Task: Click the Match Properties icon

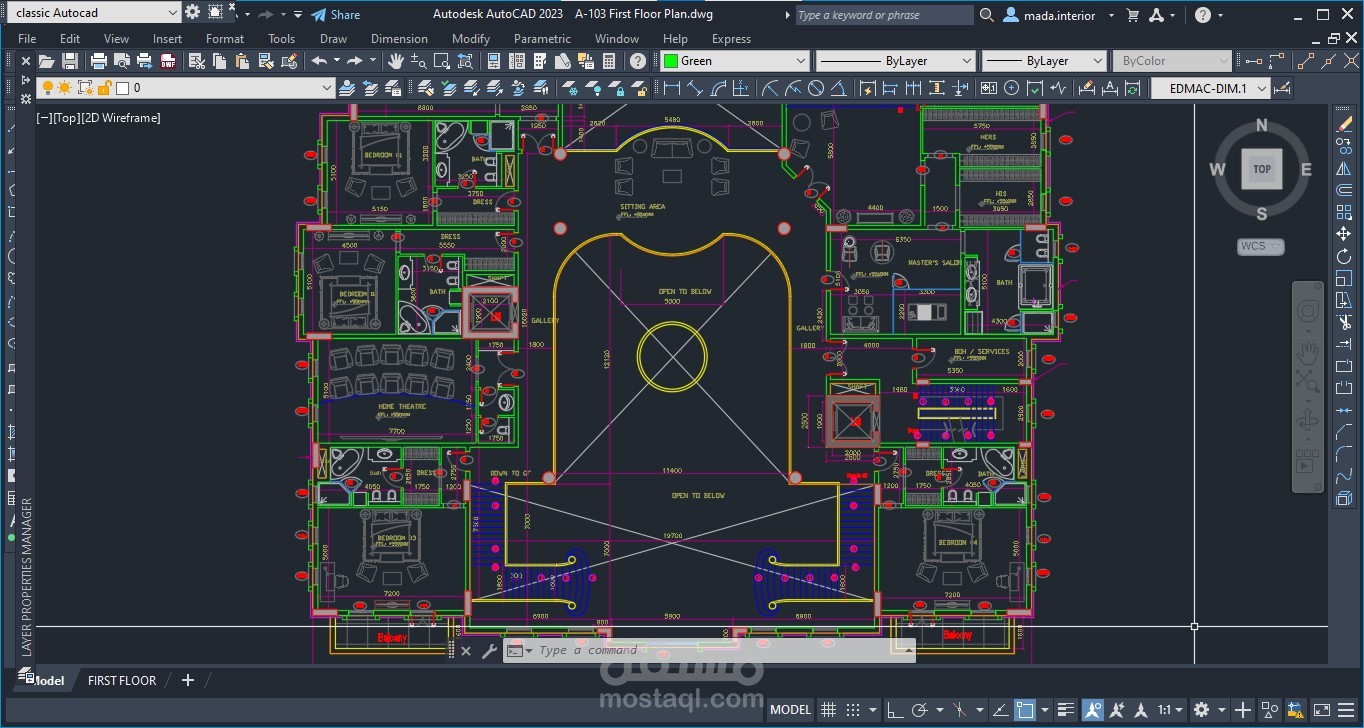Action: (267, 61)
